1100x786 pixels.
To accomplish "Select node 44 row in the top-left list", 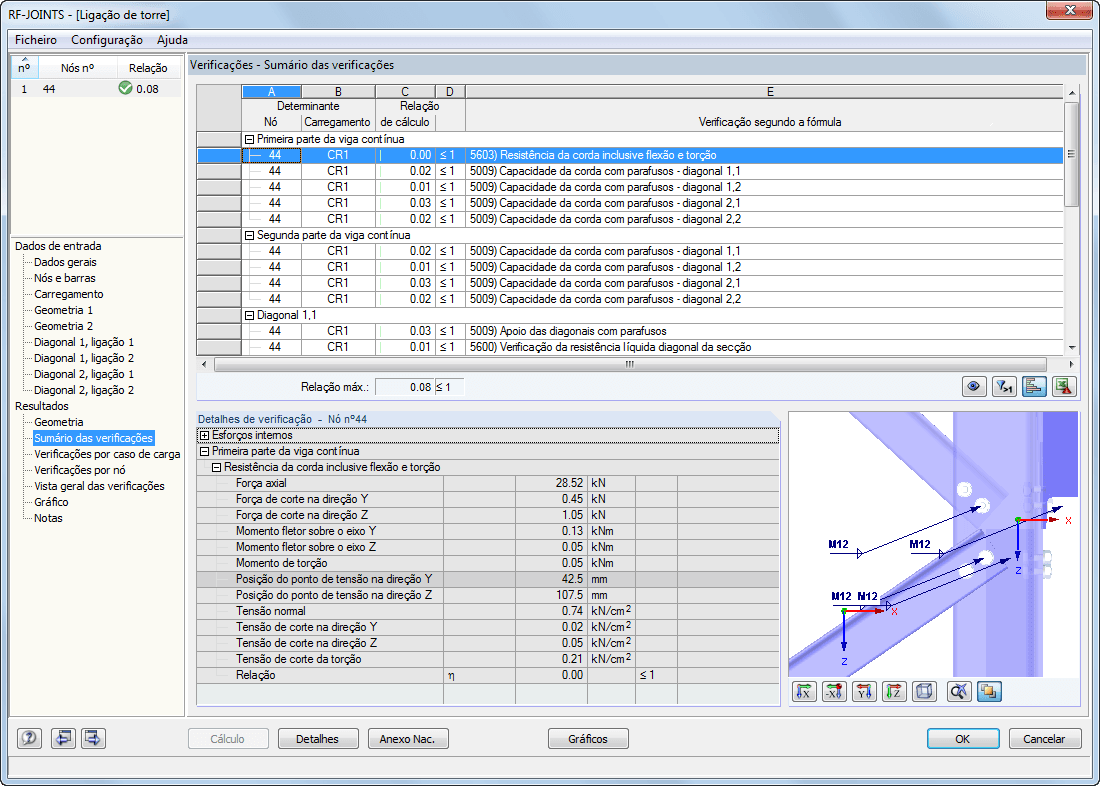I will coord(96,89).
